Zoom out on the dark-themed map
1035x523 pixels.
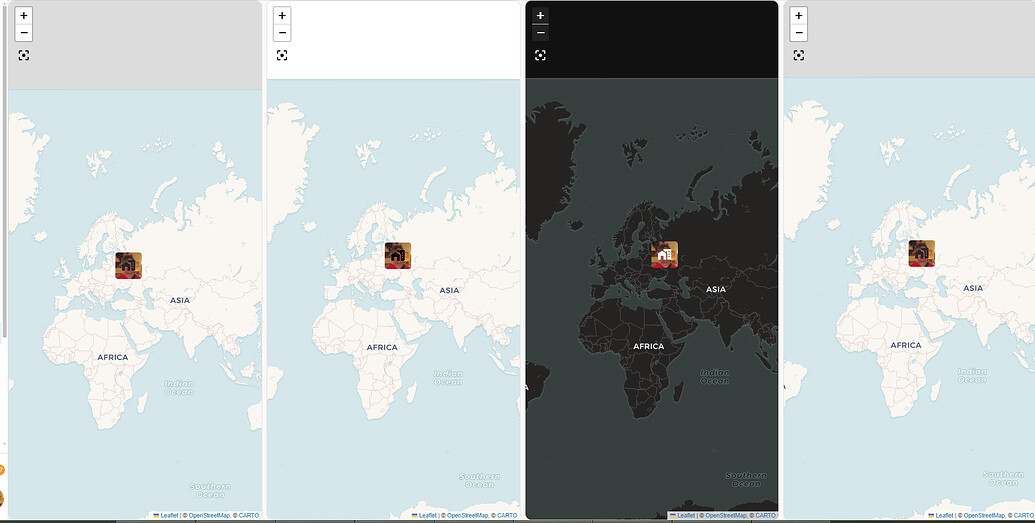point(540,32)
